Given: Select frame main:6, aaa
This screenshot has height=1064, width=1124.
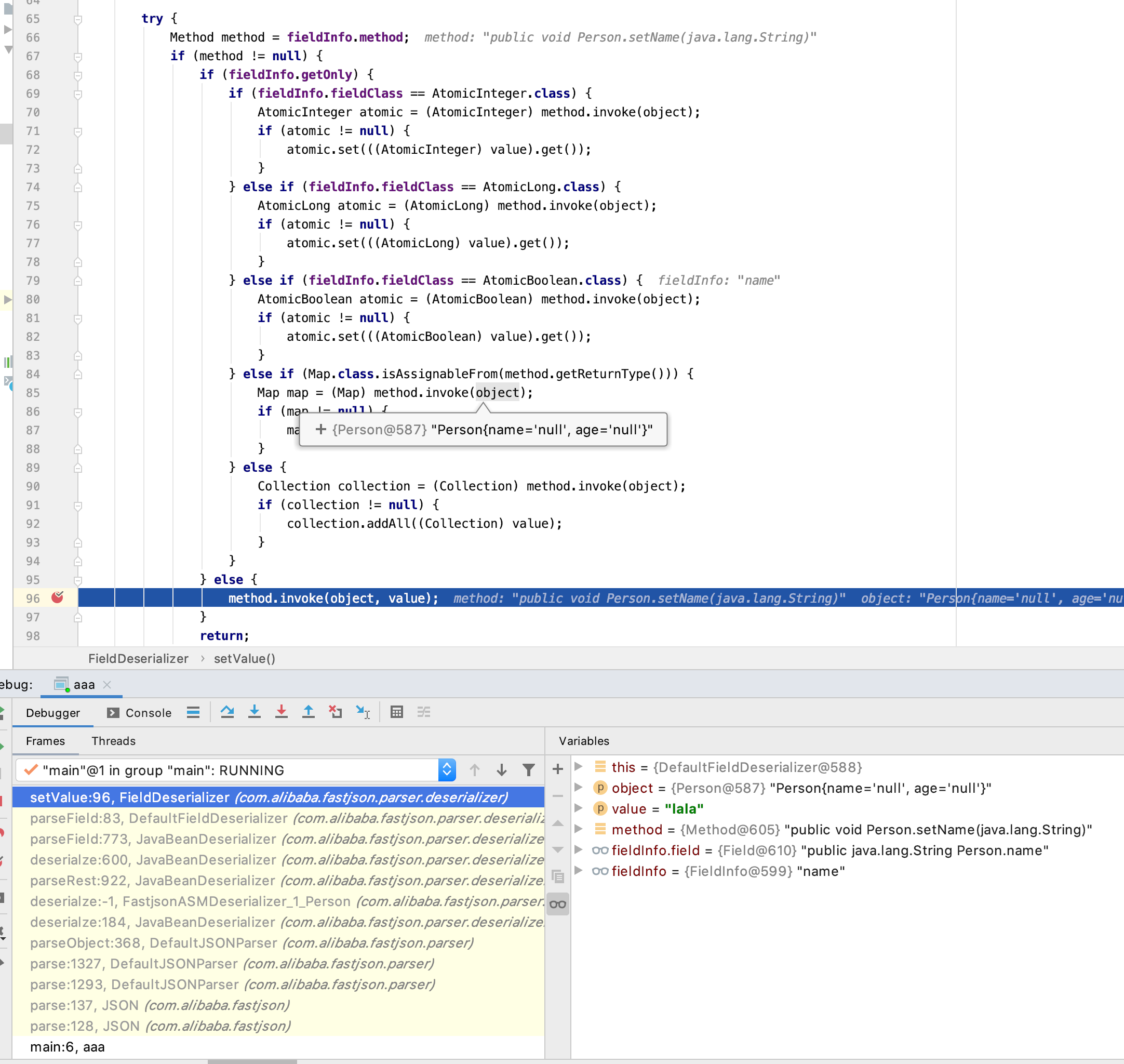Looking at the screenshot, I should pos(278,1046).
